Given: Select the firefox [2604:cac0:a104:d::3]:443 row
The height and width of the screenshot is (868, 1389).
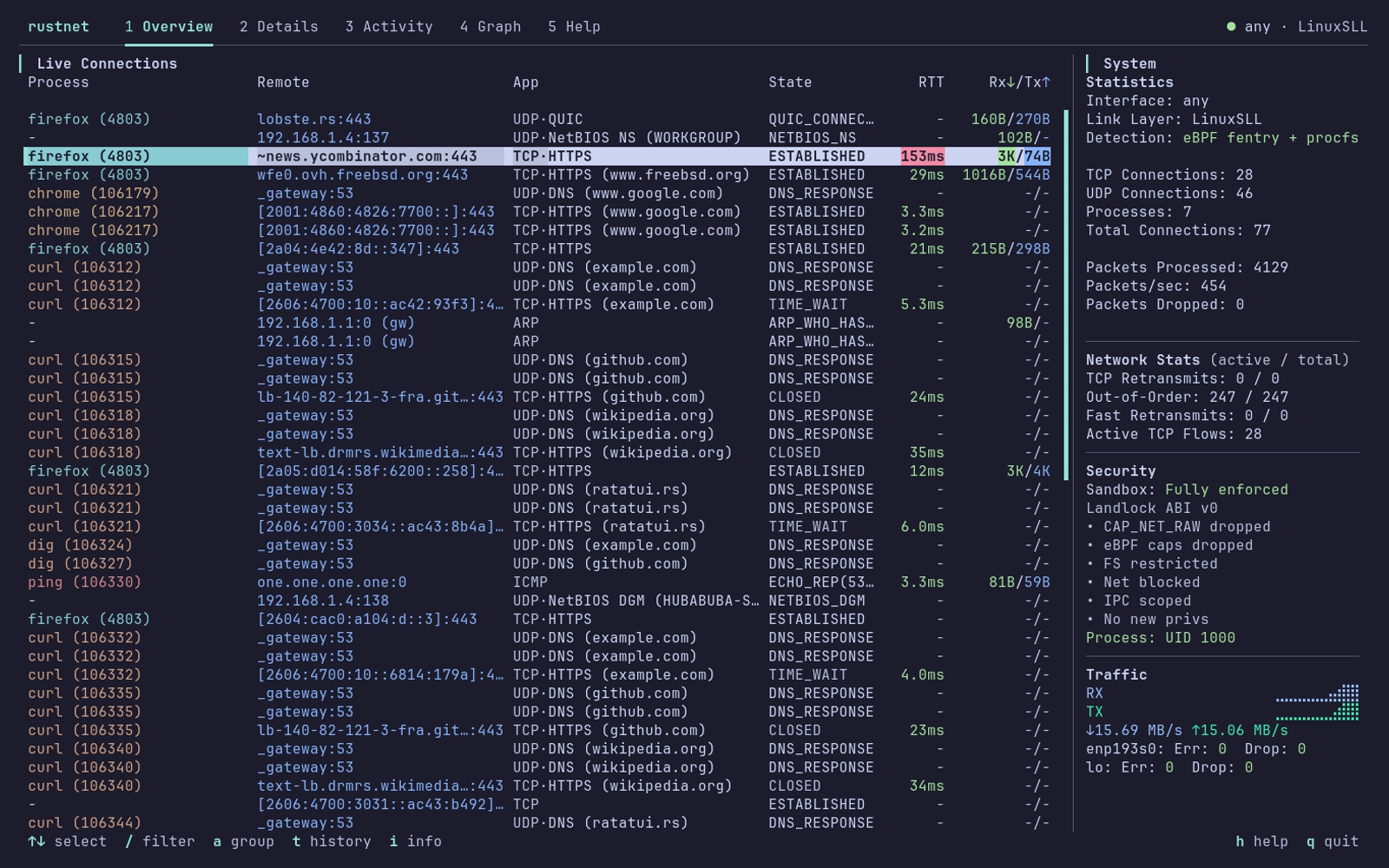Looking at the screenshot, I should 539,619.
